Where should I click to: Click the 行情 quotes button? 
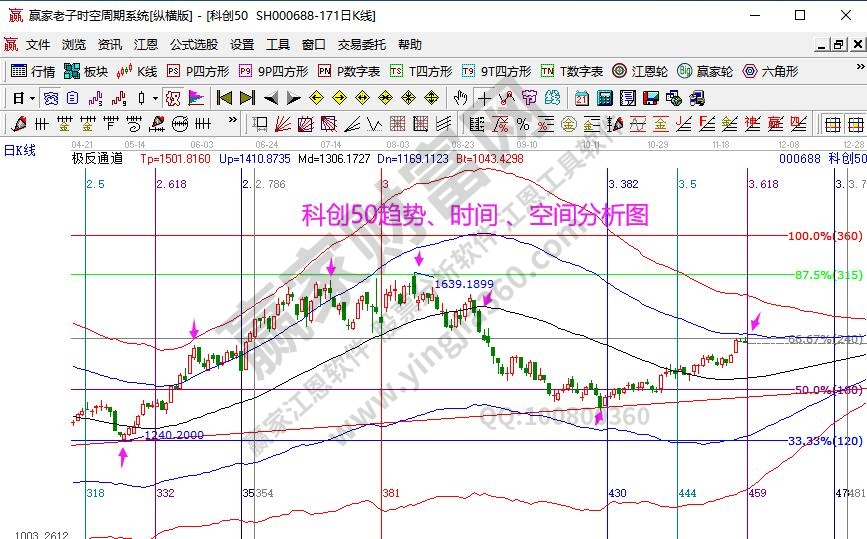pos(33,71)
